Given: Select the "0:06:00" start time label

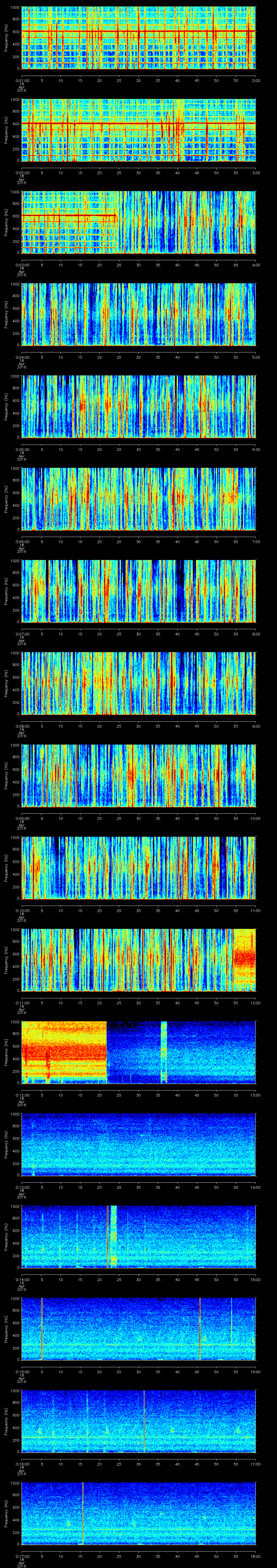Looking at the screenshot, I should (22, 542).
